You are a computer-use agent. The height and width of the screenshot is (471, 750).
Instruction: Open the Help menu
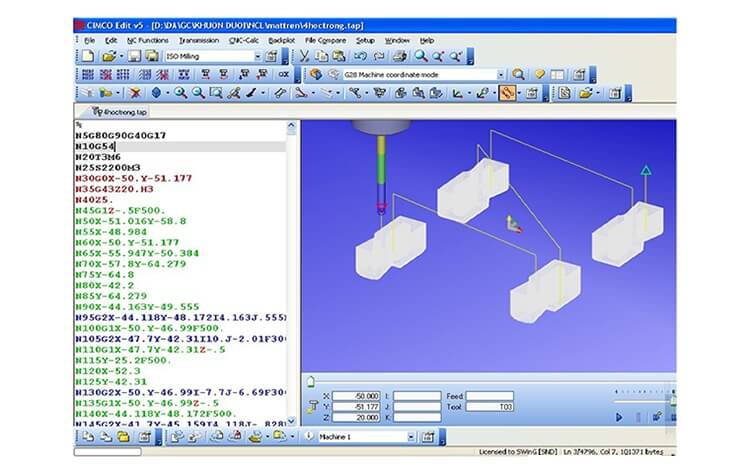click(x=427, y=41)
